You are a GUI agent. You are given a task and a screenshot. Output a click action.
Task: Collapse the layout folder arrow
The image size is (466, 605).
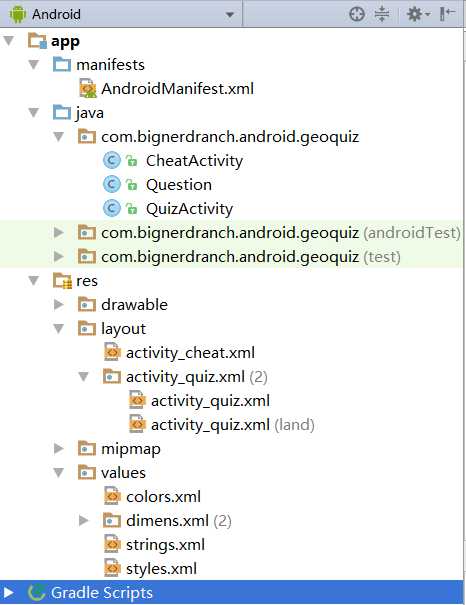(x=59, y=328)
